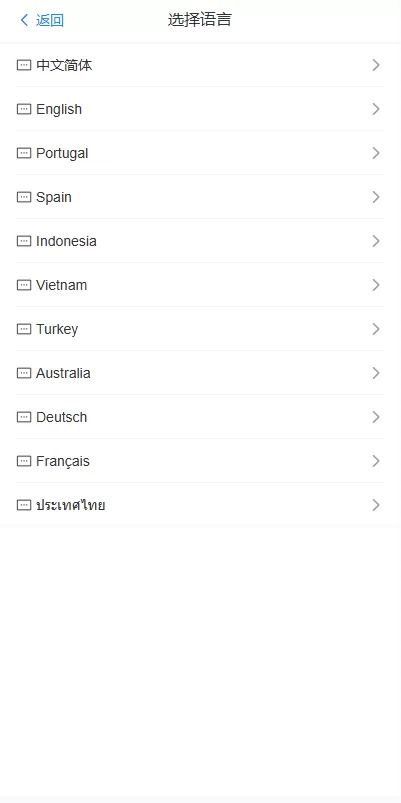Select the 中文简体 language option
This screenshot has width=401, height=803.
pyautogui.click(x=200, y=65)
